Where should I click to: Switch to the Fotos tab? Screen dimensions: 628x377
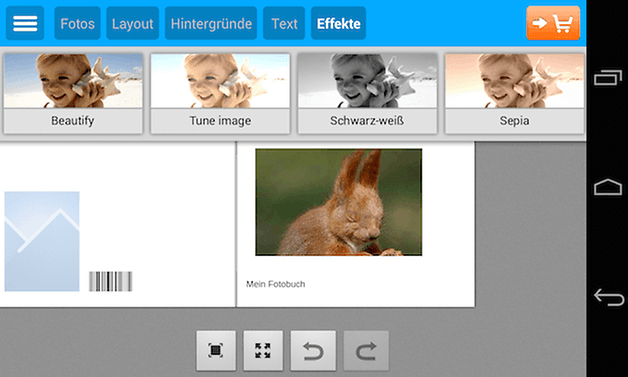(x=77, y=23)
